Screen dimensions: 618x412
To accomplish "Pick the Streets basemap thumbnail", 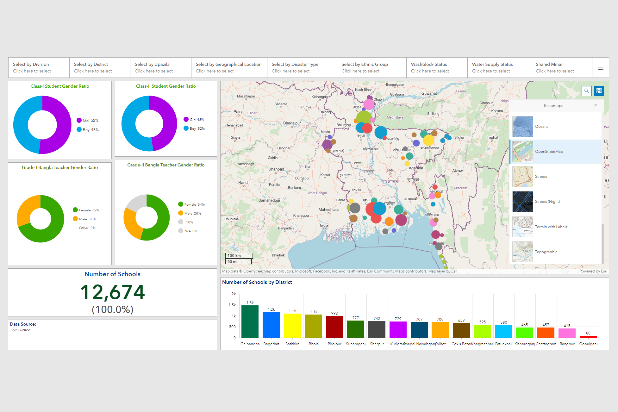I will [525, 177].
